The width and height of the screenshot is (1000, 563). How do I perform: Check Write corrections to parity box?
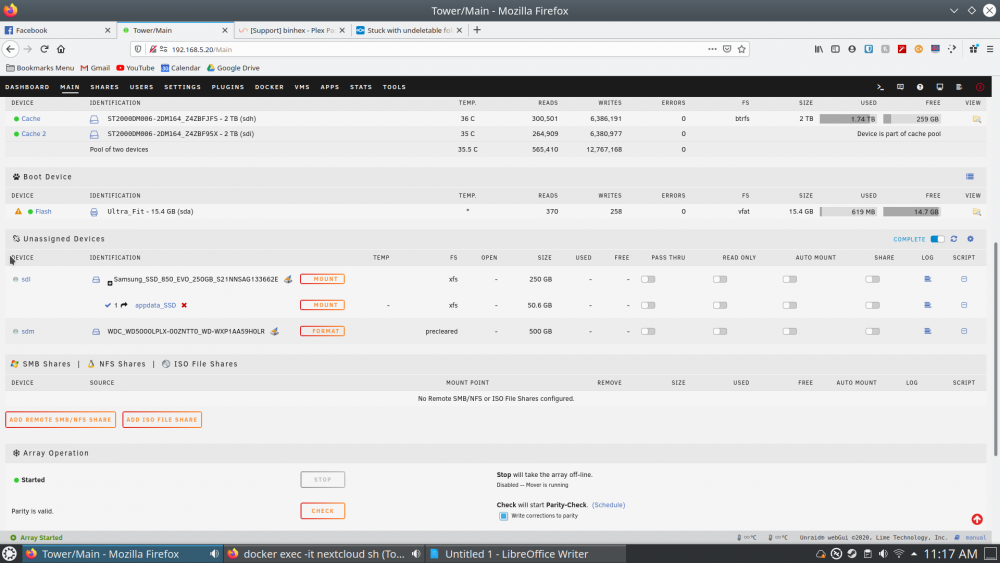tap(503, 516)
